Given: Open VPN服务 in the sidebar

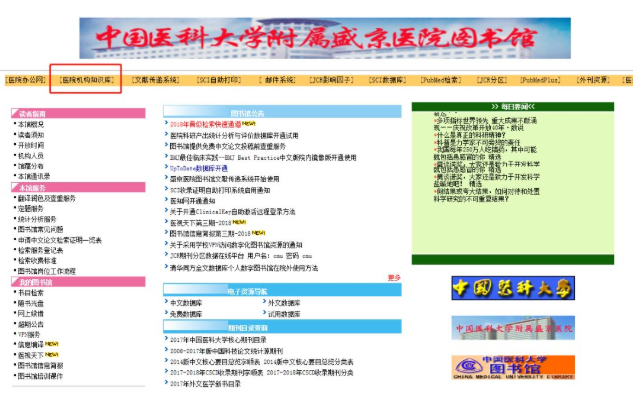Looking at the screenshot, I should pos(29,334).
